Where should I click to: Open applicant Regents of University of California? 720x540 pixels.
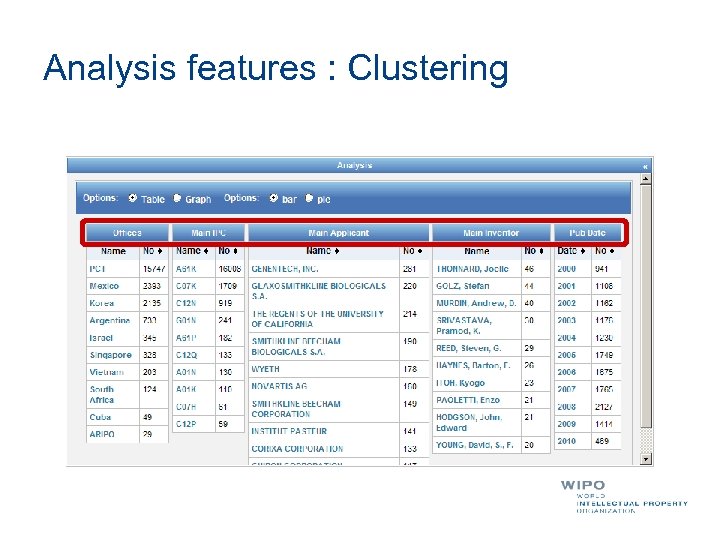tap(317, 319)
